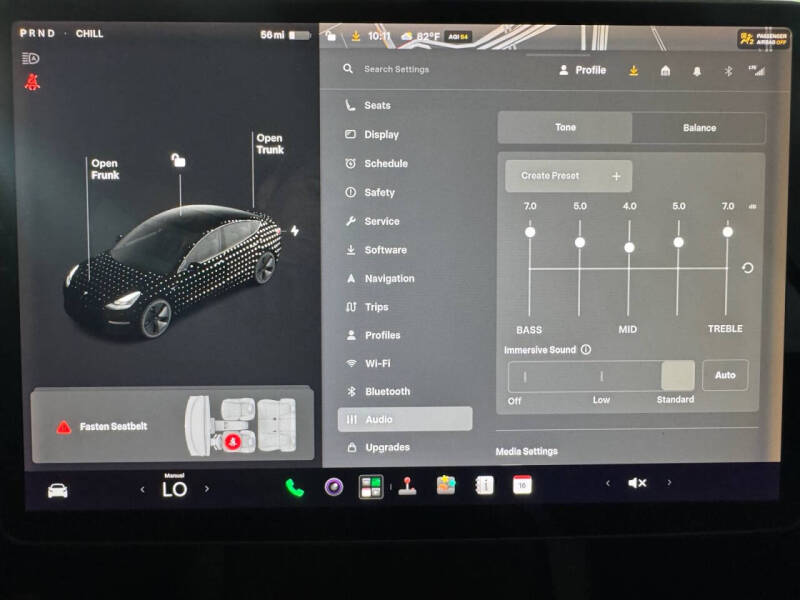Enable Auto immersive sound
Screen dimensions: 800x600
tap(725, 375)
